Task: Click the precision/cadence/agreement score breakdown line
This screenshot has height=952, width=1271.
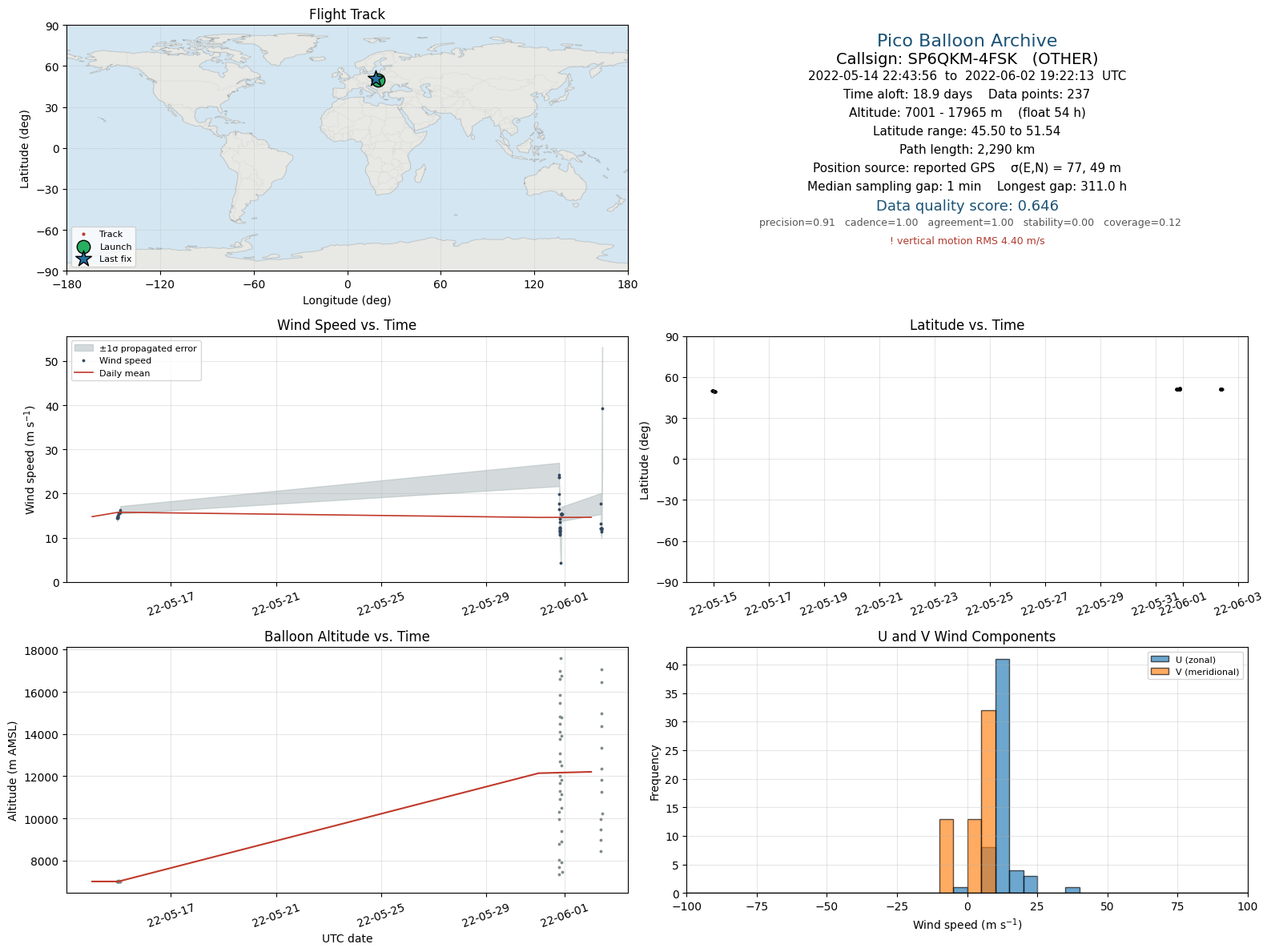Action: coord(970,223)
